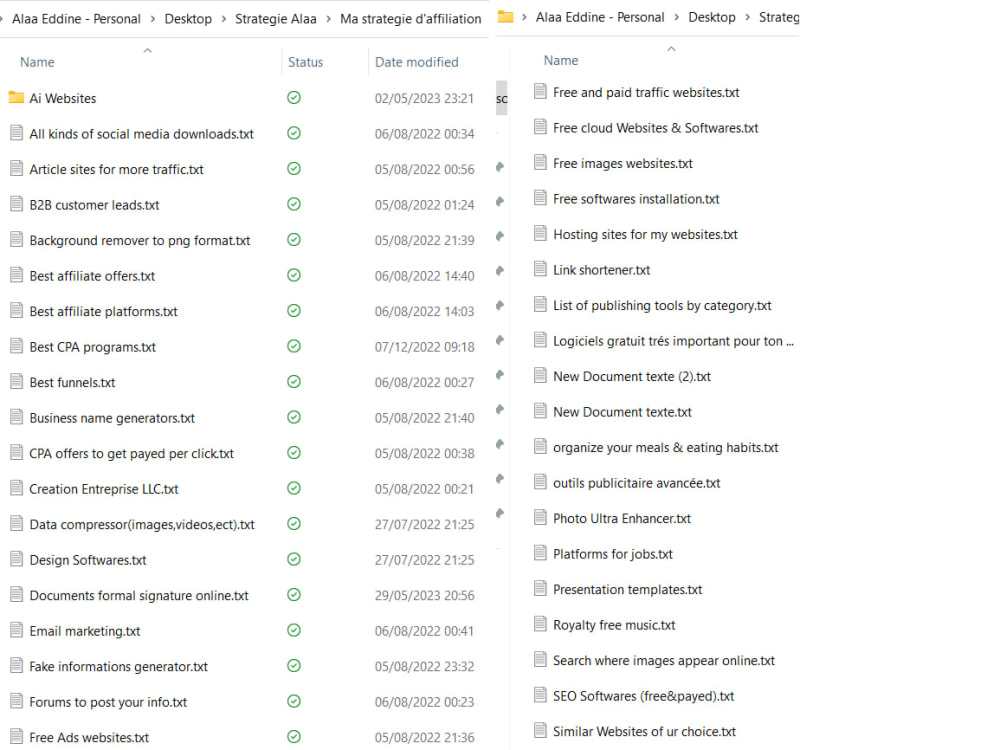
Task: Click date 29/05/2023 20:56 cell
Action: 424,595
